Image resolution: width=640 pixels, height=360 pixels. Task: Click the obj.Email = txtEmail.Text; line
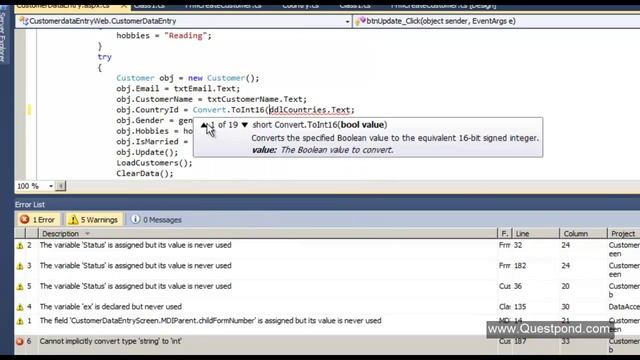coord(178,89)
